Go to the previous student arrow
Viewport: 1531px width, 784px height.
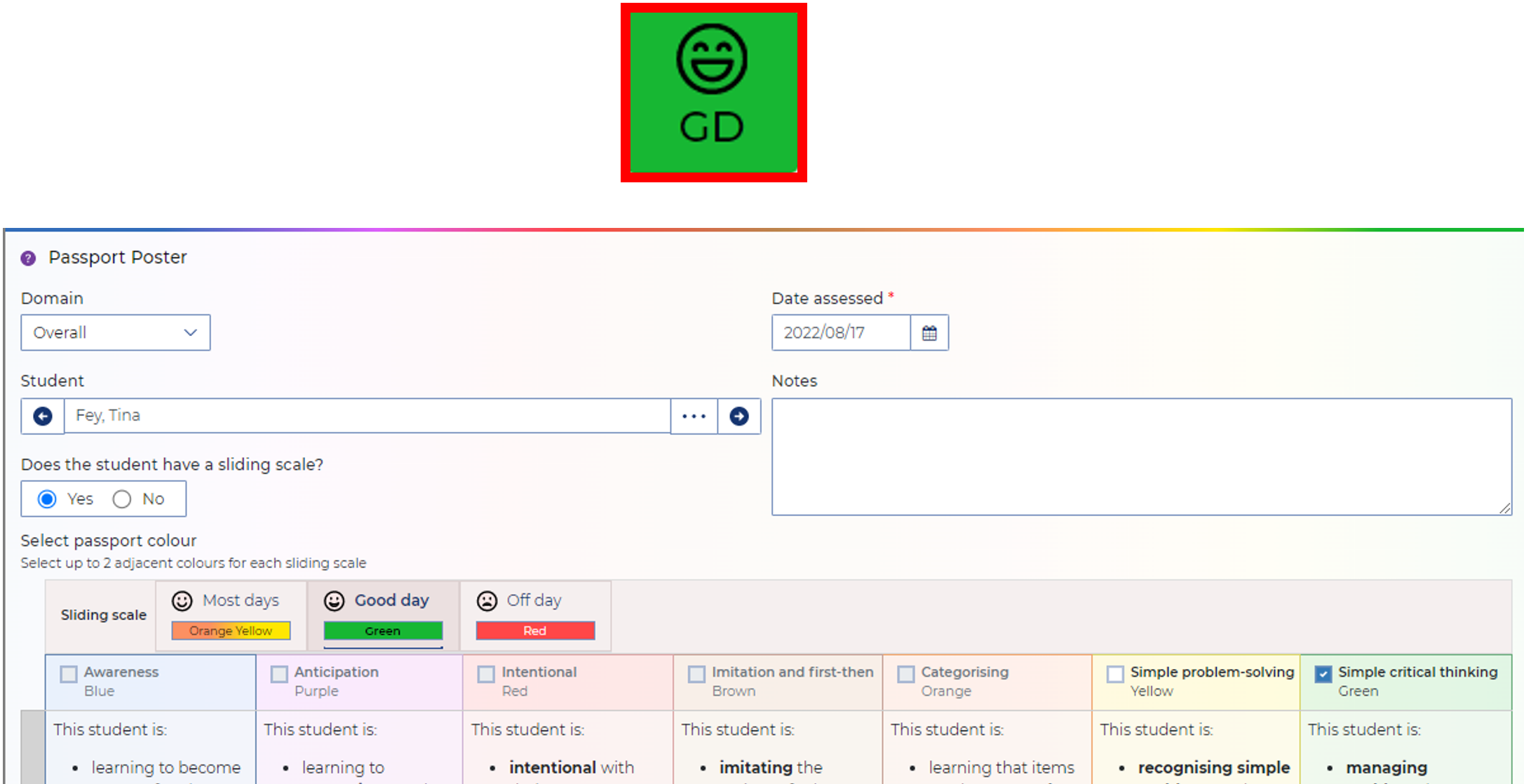tap(43, 417)
